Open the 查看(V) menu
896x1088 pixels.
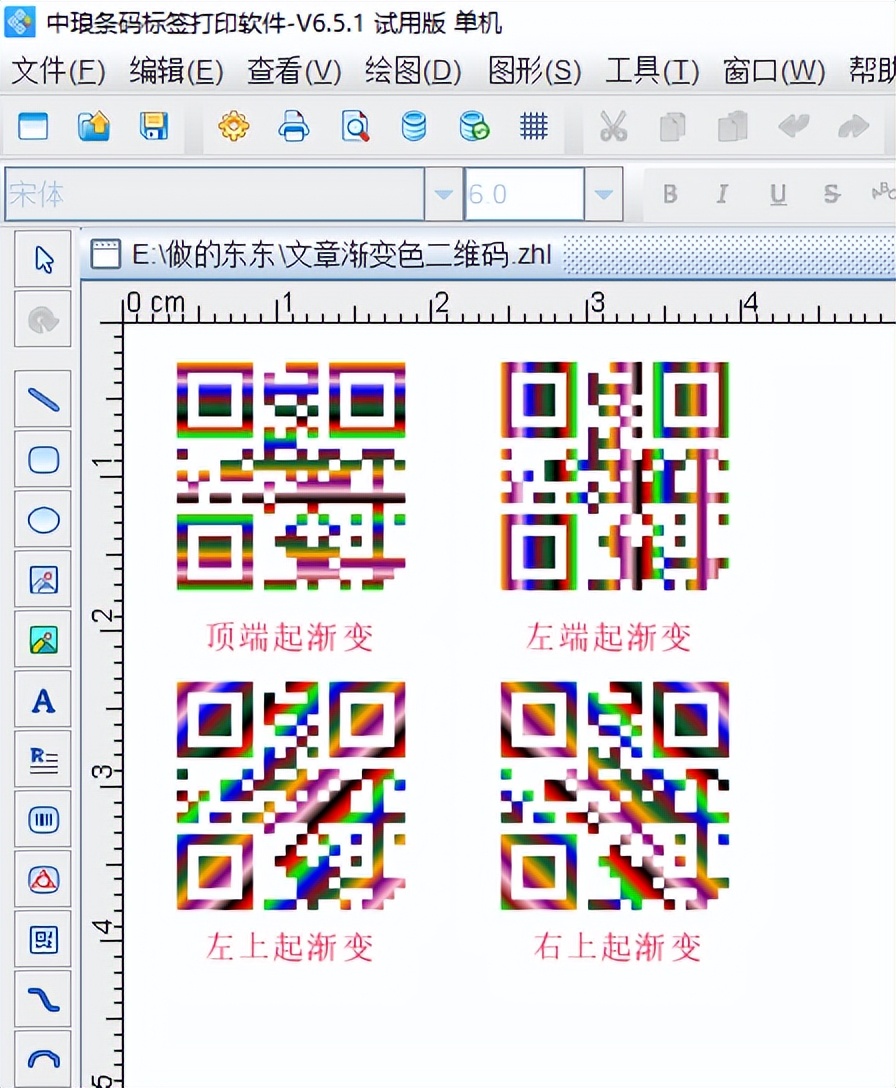294,71
